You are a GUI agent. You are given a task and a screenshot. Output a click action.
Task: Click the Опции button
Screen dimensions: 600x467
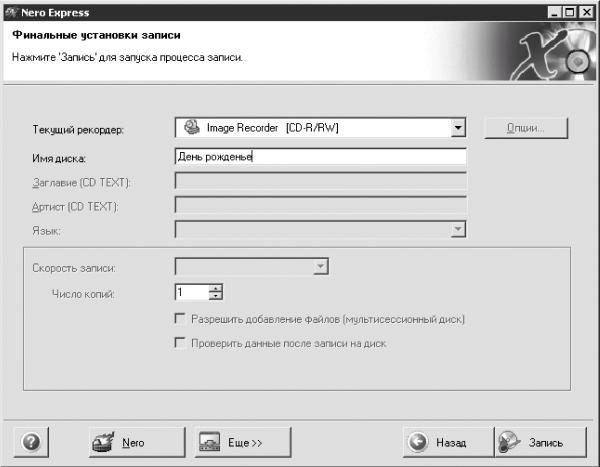526,128
